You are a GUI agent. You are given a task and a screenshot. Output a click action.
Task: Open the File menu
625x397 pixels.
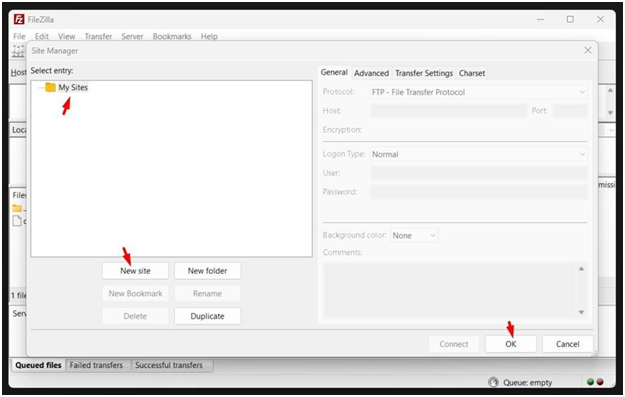point(19,36)
